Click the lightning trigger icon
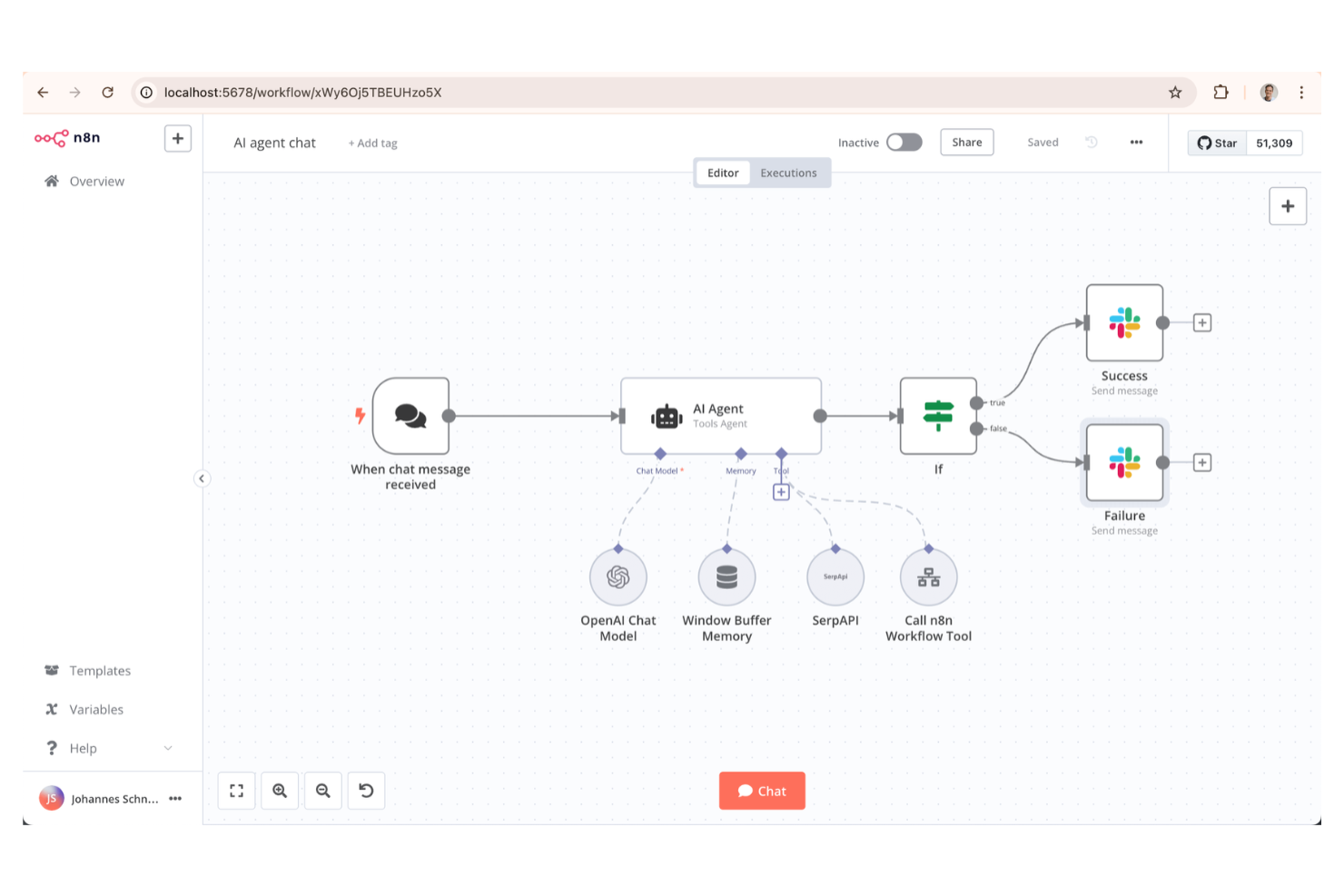This screenshot has width=1344, height=896. (360, 416)
